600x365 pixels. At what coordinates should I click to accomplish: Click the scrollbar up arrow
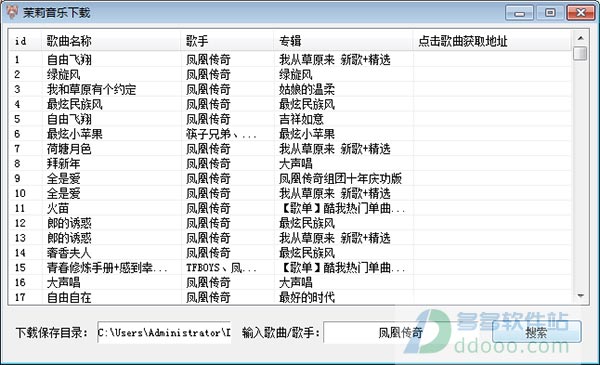(x=580, y=38)
